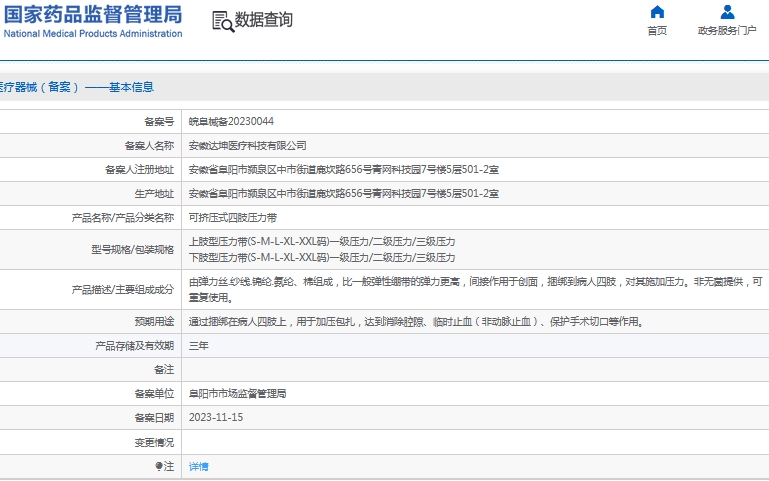Click the 首页 text link

click(x=657, y=30)
